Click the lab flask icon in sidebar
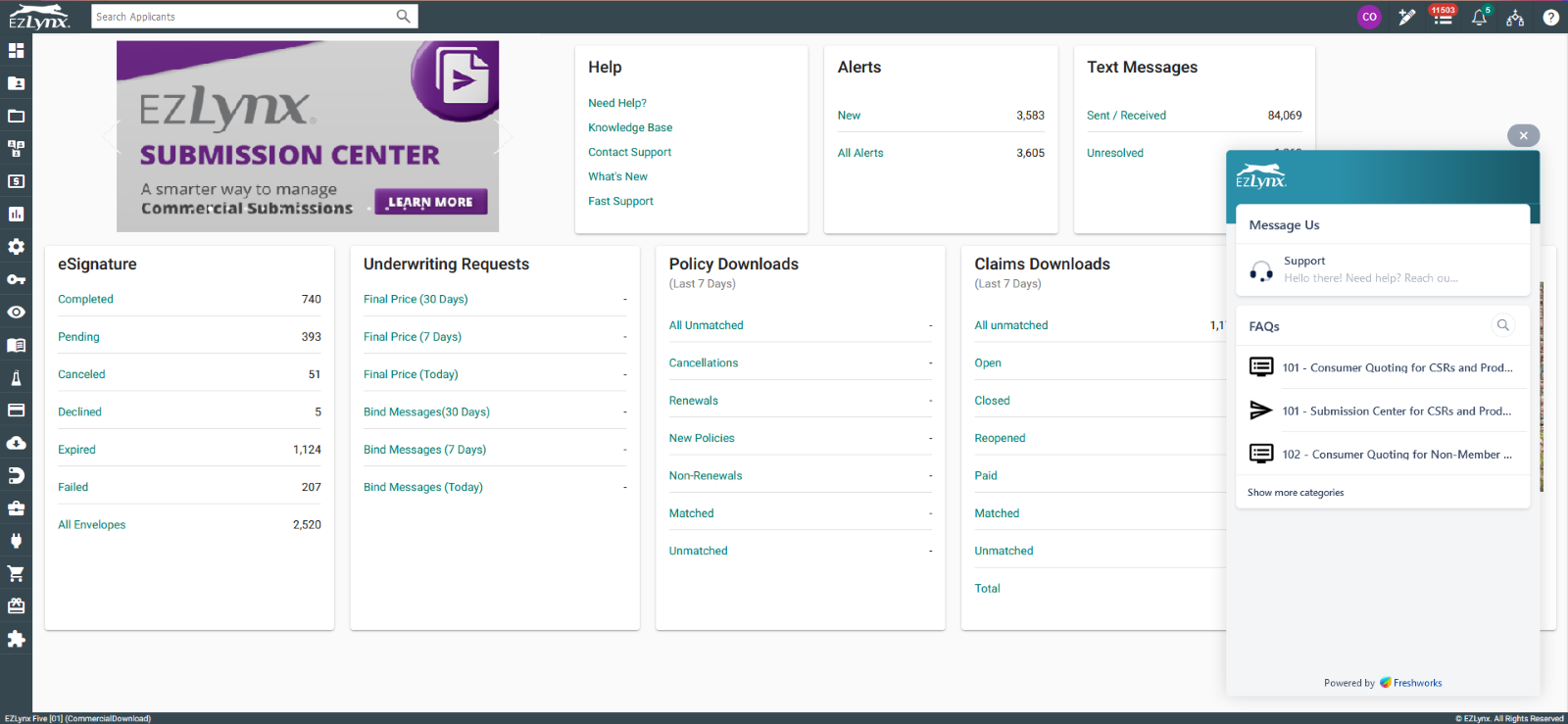1568x724 pixels. point(16,378)
